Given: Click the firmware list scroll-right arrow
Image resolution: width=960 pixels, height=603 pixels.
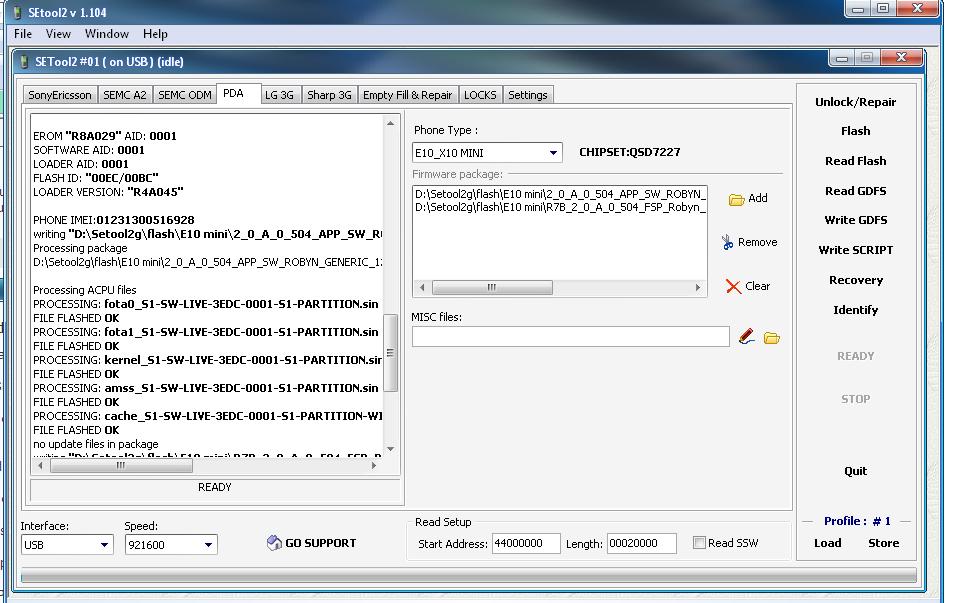Looking at the screenshot, I should (x=697, y=287).
